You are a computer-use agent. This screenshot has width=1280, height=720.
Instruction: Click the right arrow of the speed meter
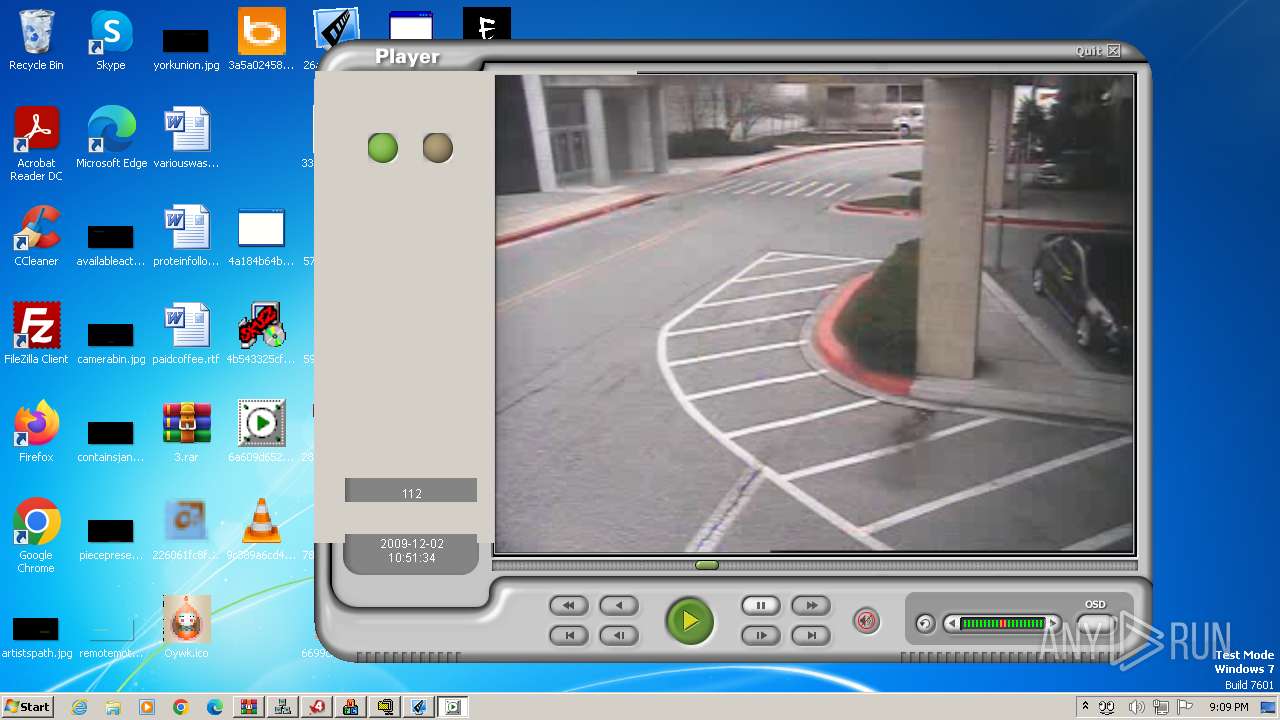[1052, 624]
